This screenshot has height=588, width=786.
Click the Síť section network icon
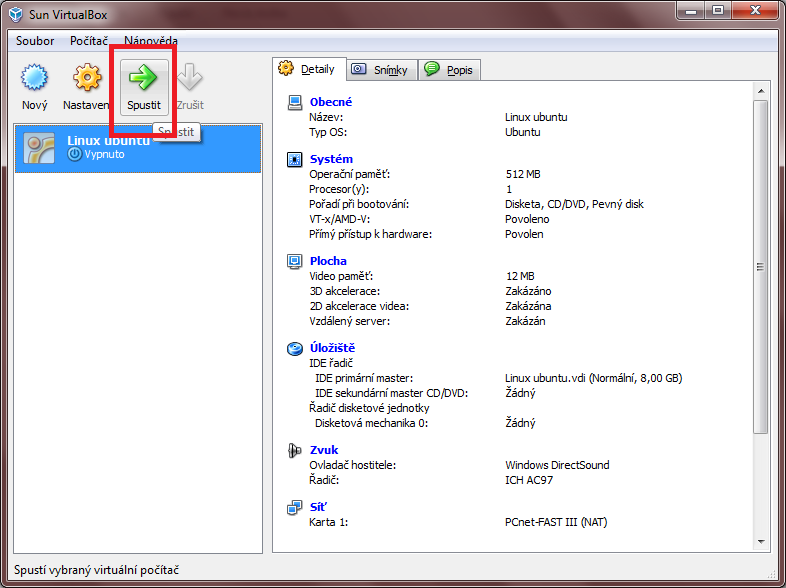point(295,507)
